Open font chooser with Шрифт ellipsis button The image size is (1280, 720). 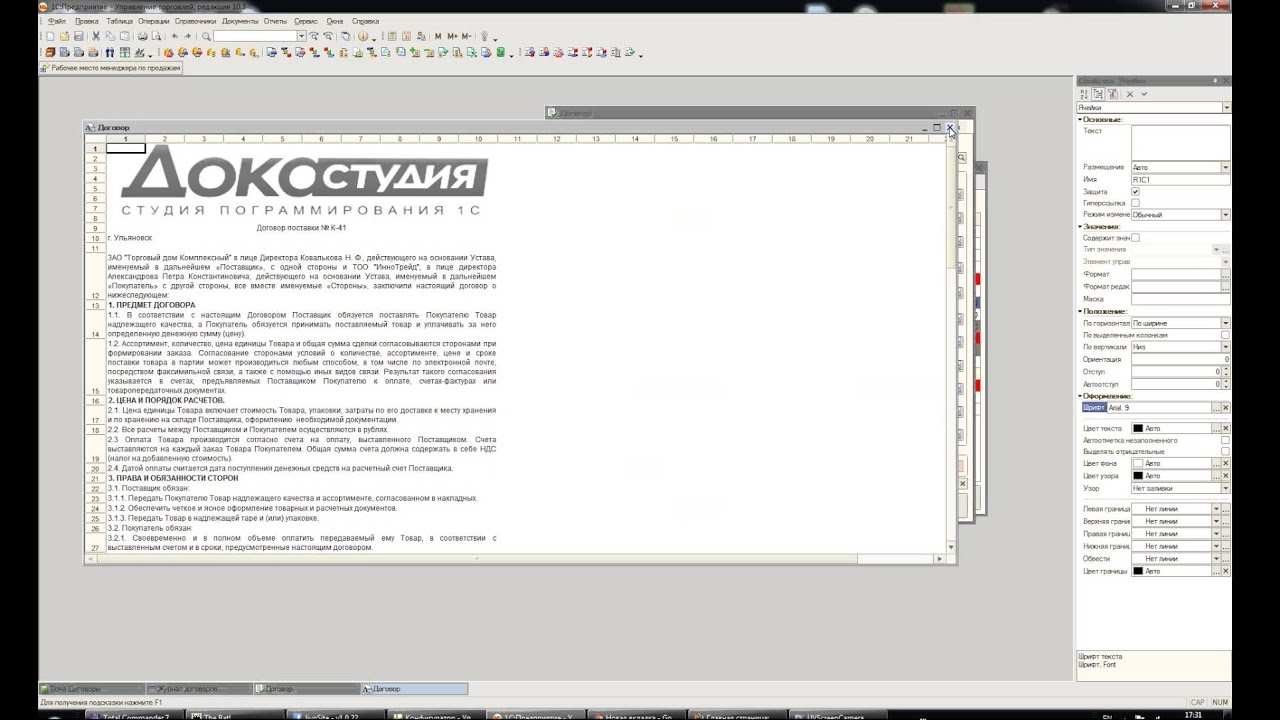click(1215, 407)
